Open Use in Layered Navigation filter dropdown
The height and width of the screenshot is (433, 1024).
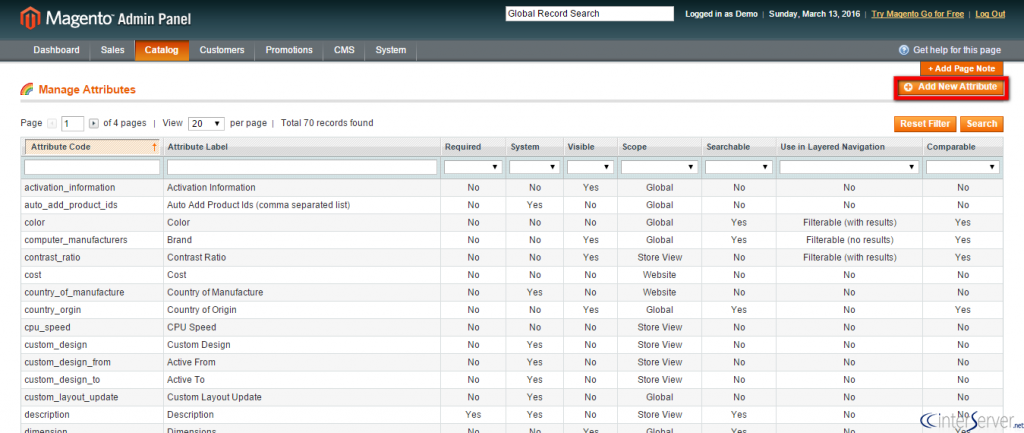[x=849, y=167]
